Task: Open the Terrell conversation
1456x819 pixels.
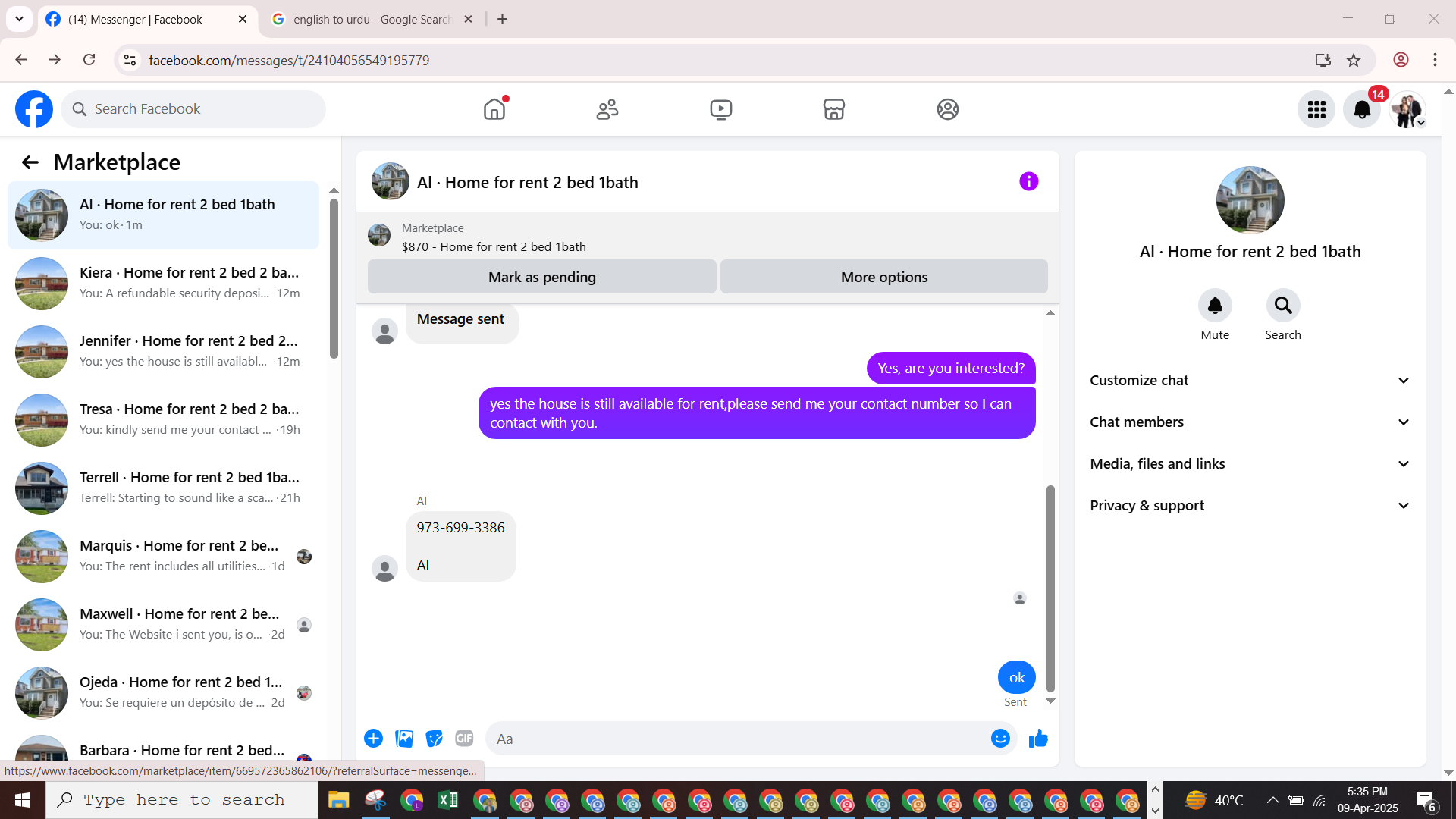Action: pyautogui.click(x=163, y=488)
